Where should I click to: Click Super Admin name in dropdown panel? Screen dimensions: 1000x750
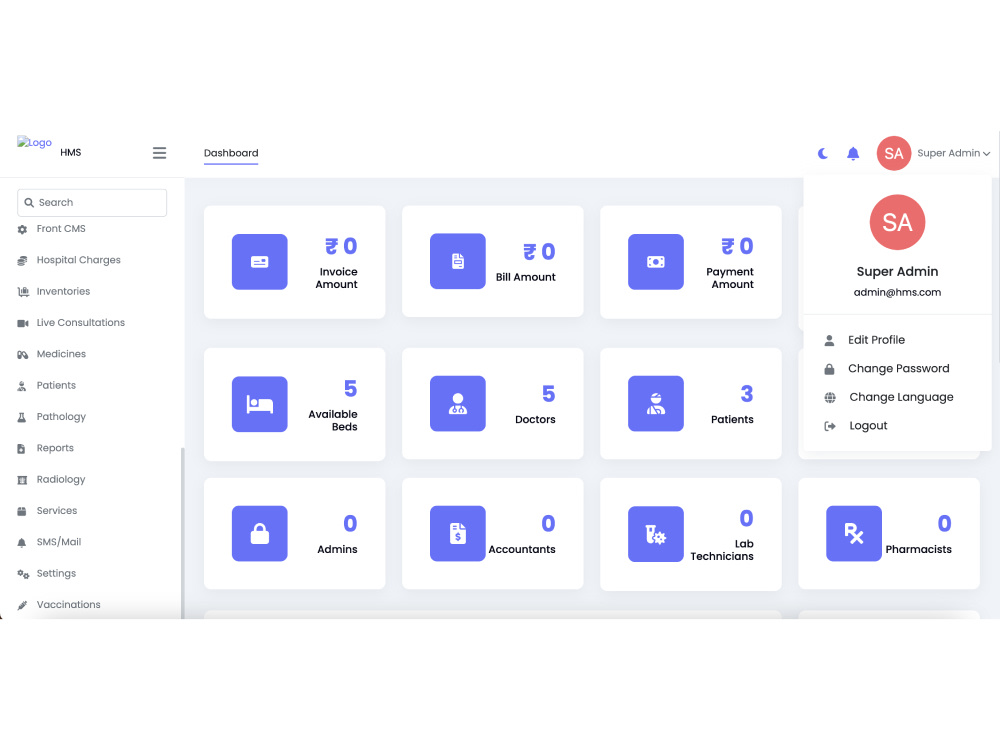point(897,271)
